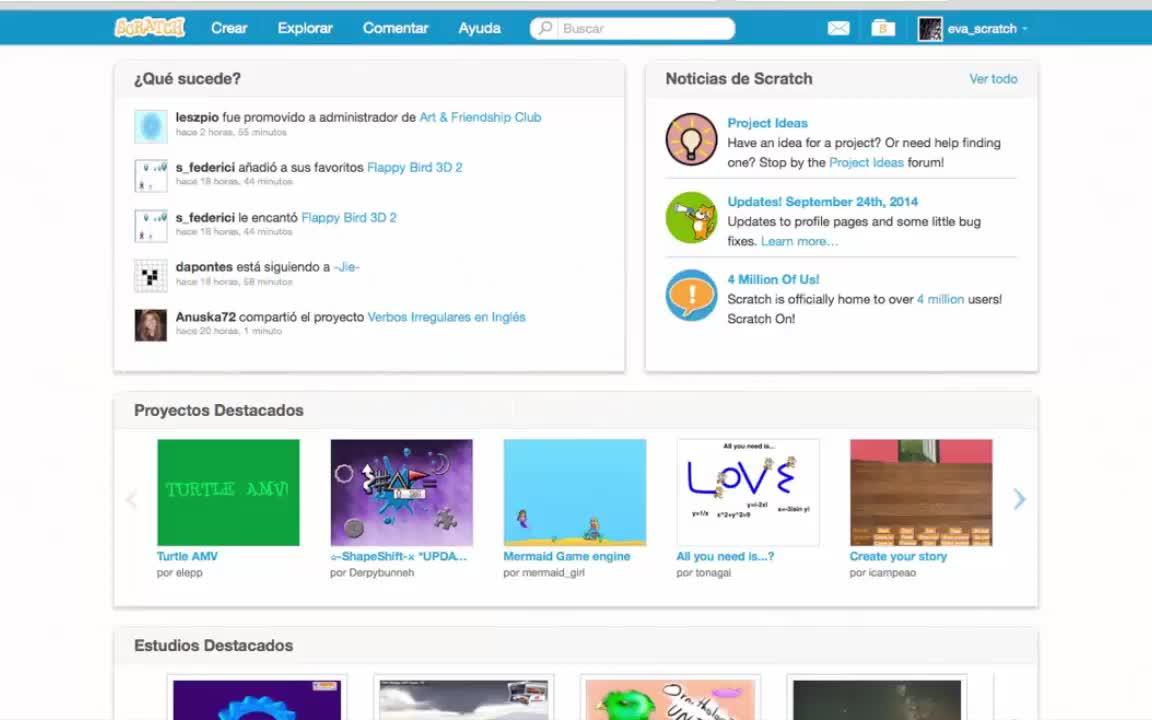Open Updates! September 24th, 2014 heading
Screen dimensions: 1152x720
(x=823, y=201)
